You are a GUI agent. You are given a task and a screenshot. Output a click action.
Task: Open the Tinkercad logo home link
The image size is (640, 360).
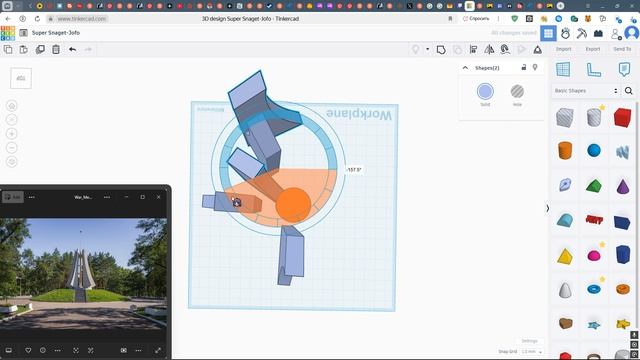8,33
